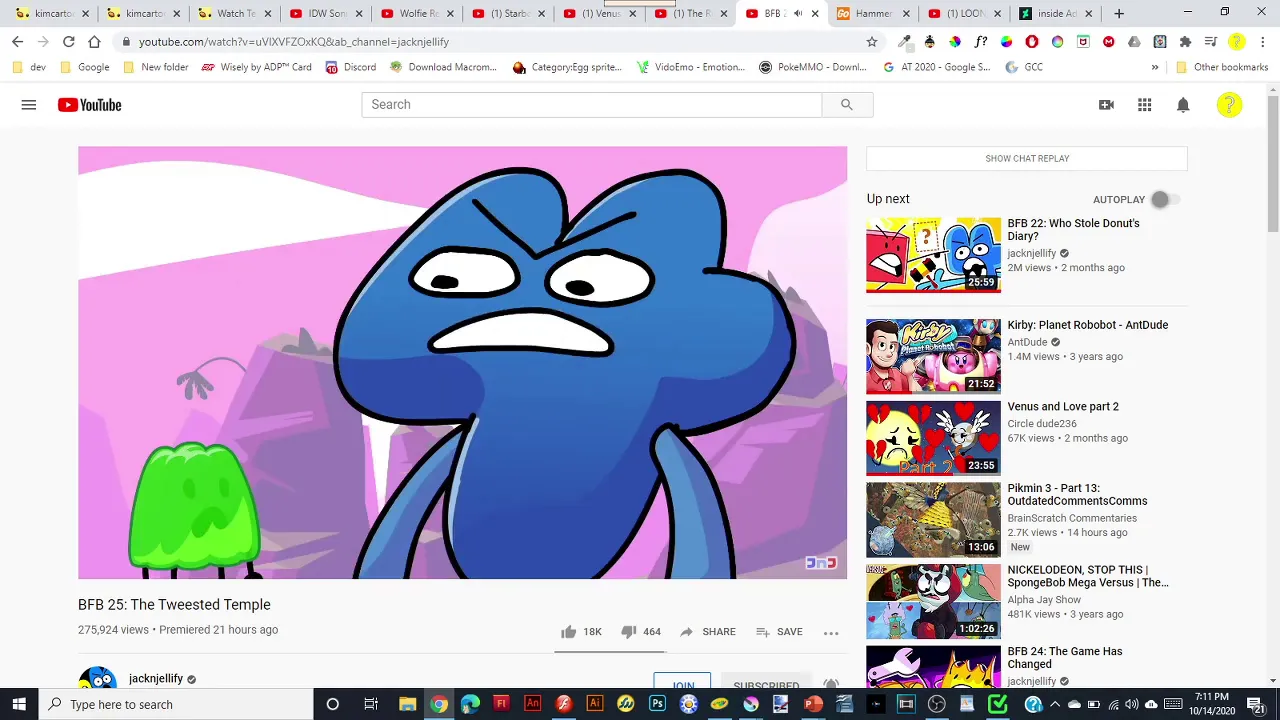Viewport: 1280px width, 720px height.
Task: Open the Windows notification center
Action: [x=1258, y=704]
